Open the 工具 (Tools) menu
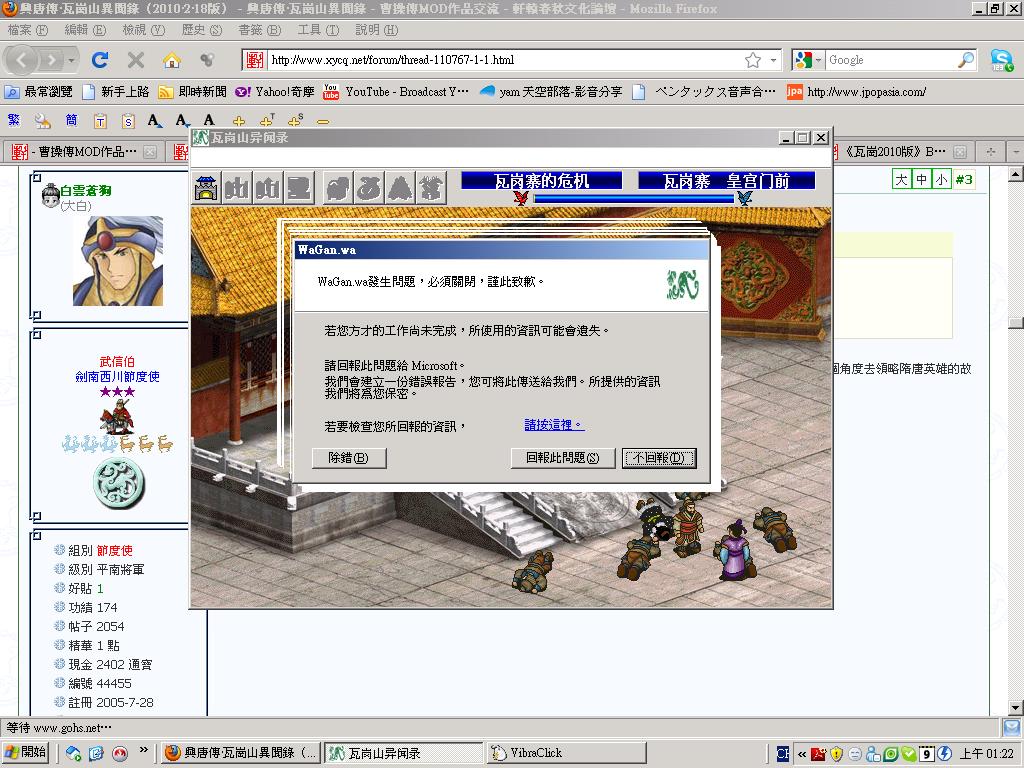 [318, 30]
